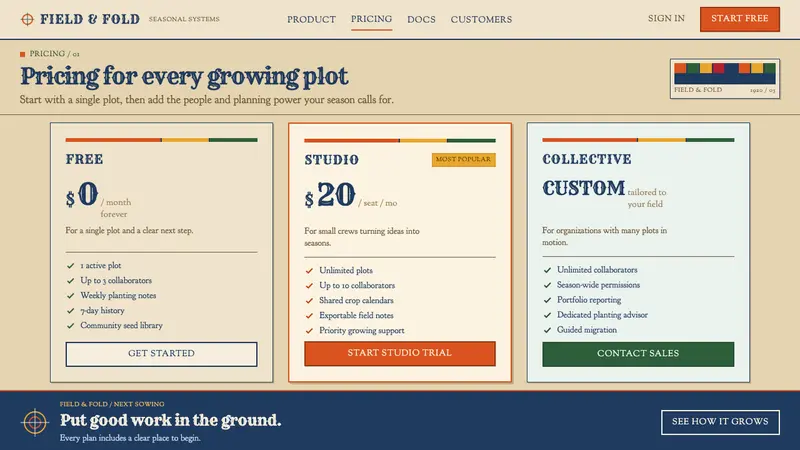The width and height of the screenshot is (800, 450).
Task: Click the checkmark beside Priority growing support
Action: point(309,331)
